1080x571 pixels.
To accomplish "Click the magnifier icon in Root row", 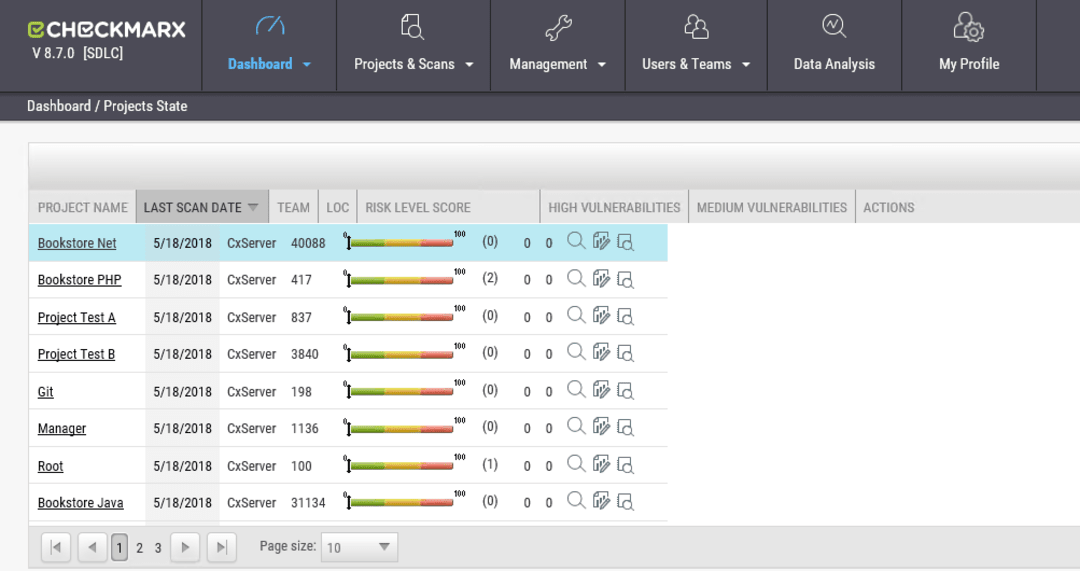I will [x=576, y=464].
